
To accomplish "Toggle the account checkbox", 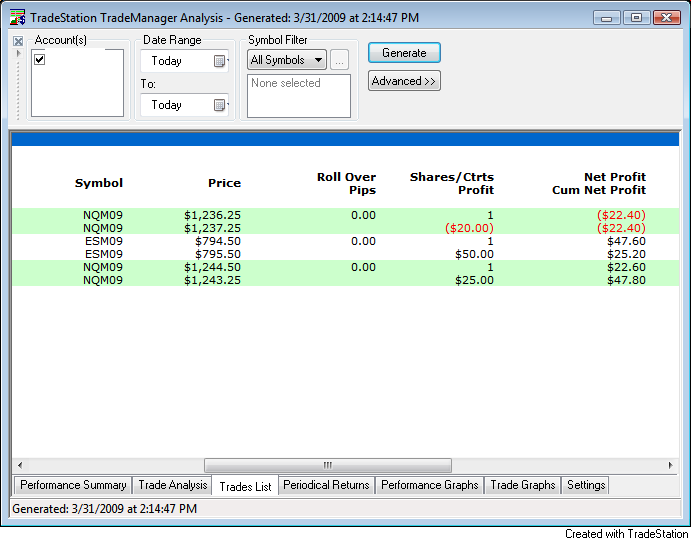I will tap(40, 59).
